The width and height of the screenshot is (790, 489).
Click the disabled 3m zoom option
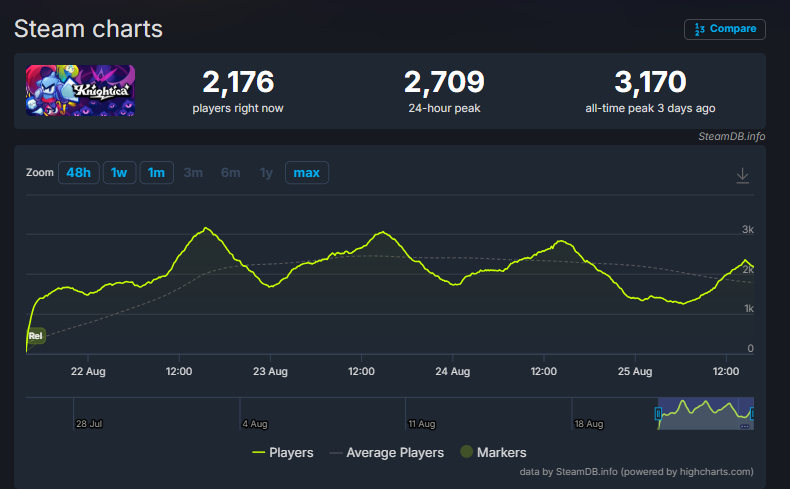point(193,173)
